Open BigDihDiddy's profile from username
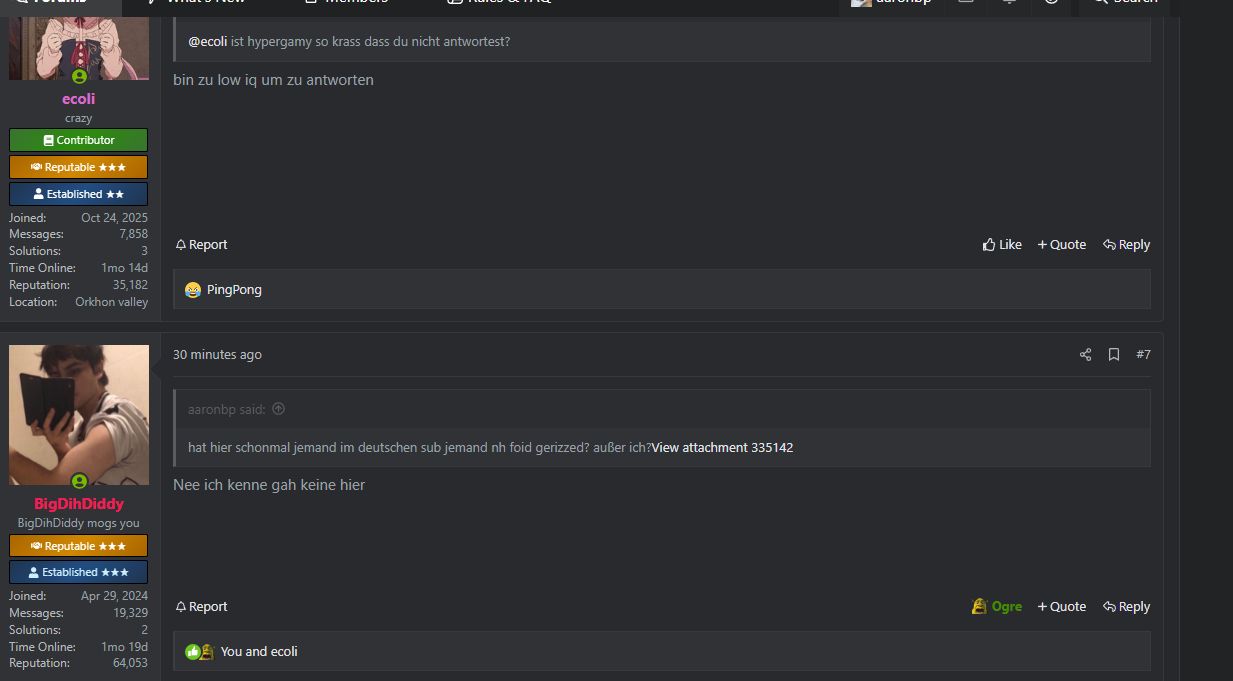The image size is (1233, 681). (x=79, y=504)
